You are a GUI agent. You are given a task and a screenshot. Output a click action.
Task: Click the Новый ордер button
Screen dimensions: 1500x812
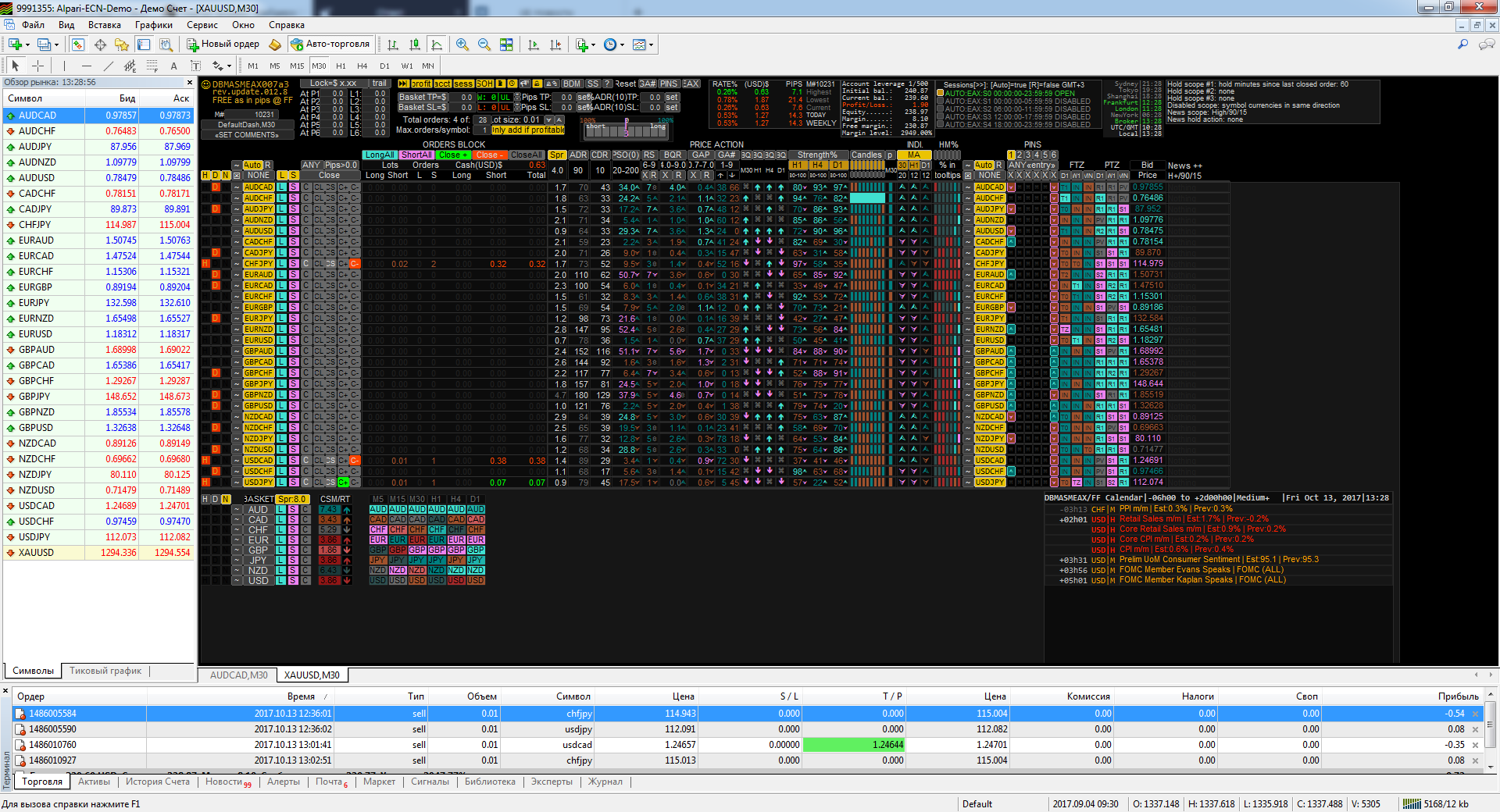click(223, 45)
